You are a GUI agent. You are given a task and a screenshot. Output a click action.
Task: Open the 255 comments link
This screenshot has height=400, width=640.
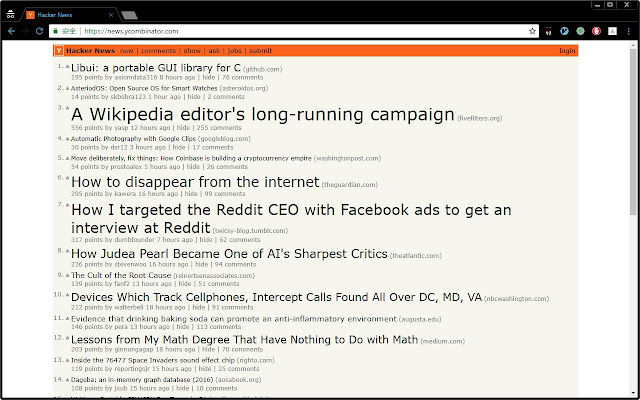click(x=219, y=128)
